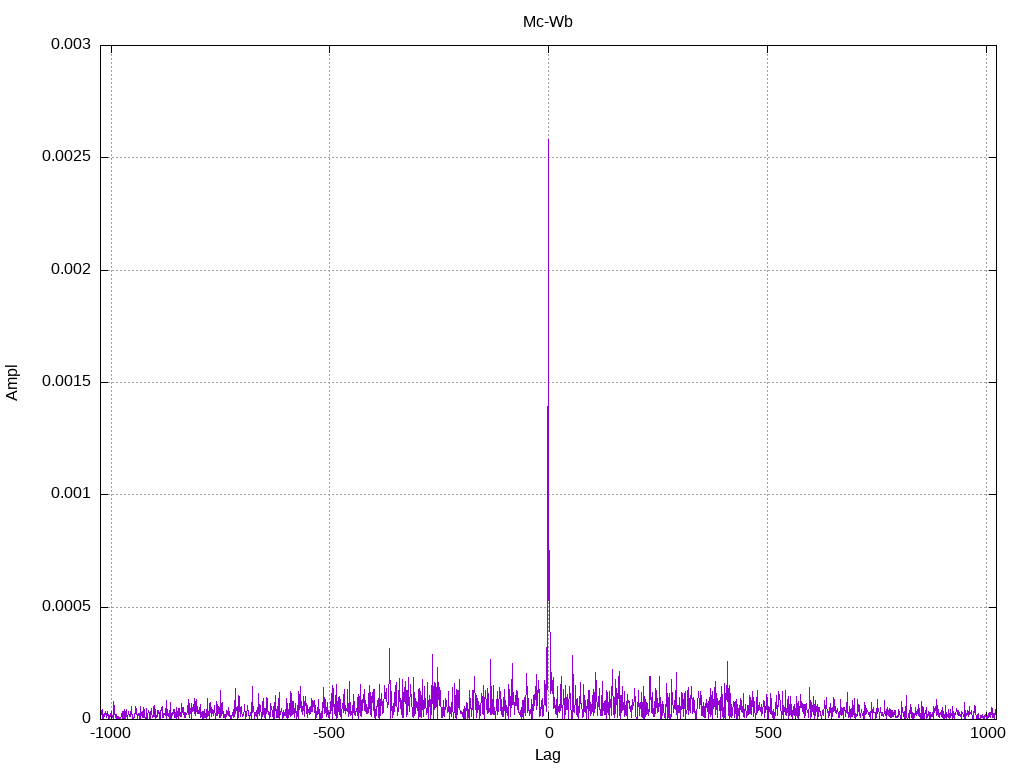Select the y-axis label "Ampl"
This screenshot has height=768, width=1024.
[x=12, y=383]
